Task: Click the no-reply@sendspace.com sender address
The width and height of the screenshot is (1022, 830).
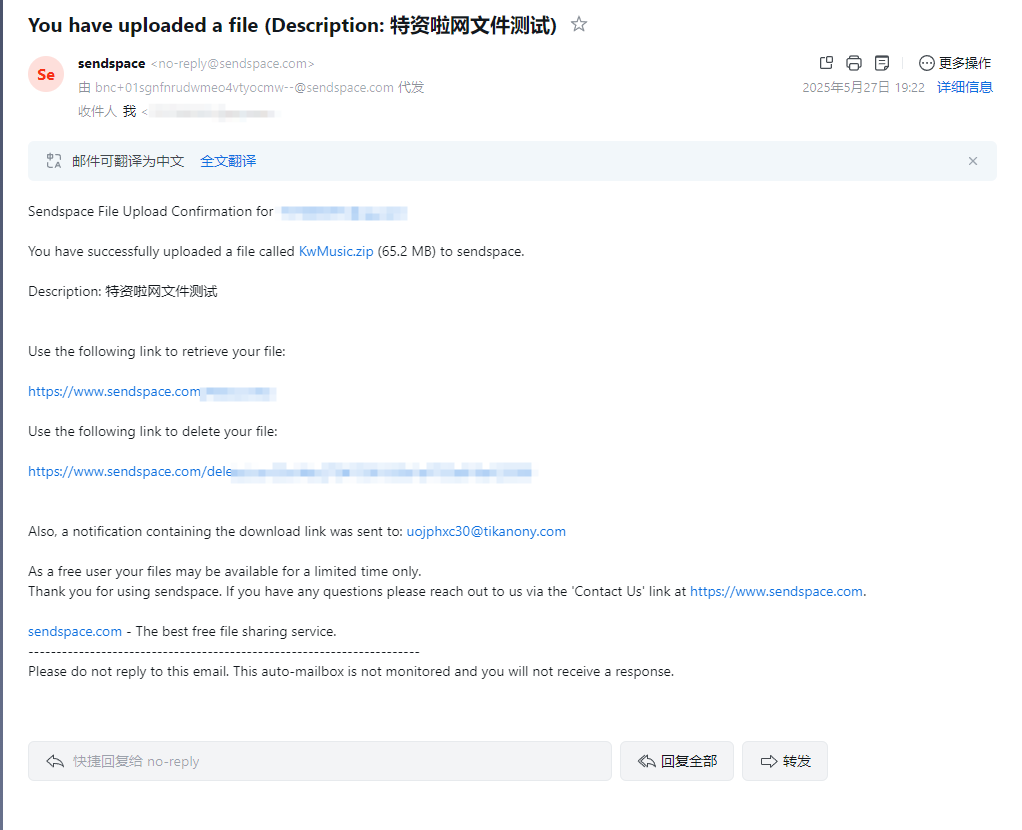Action: [x=233, y=64]
